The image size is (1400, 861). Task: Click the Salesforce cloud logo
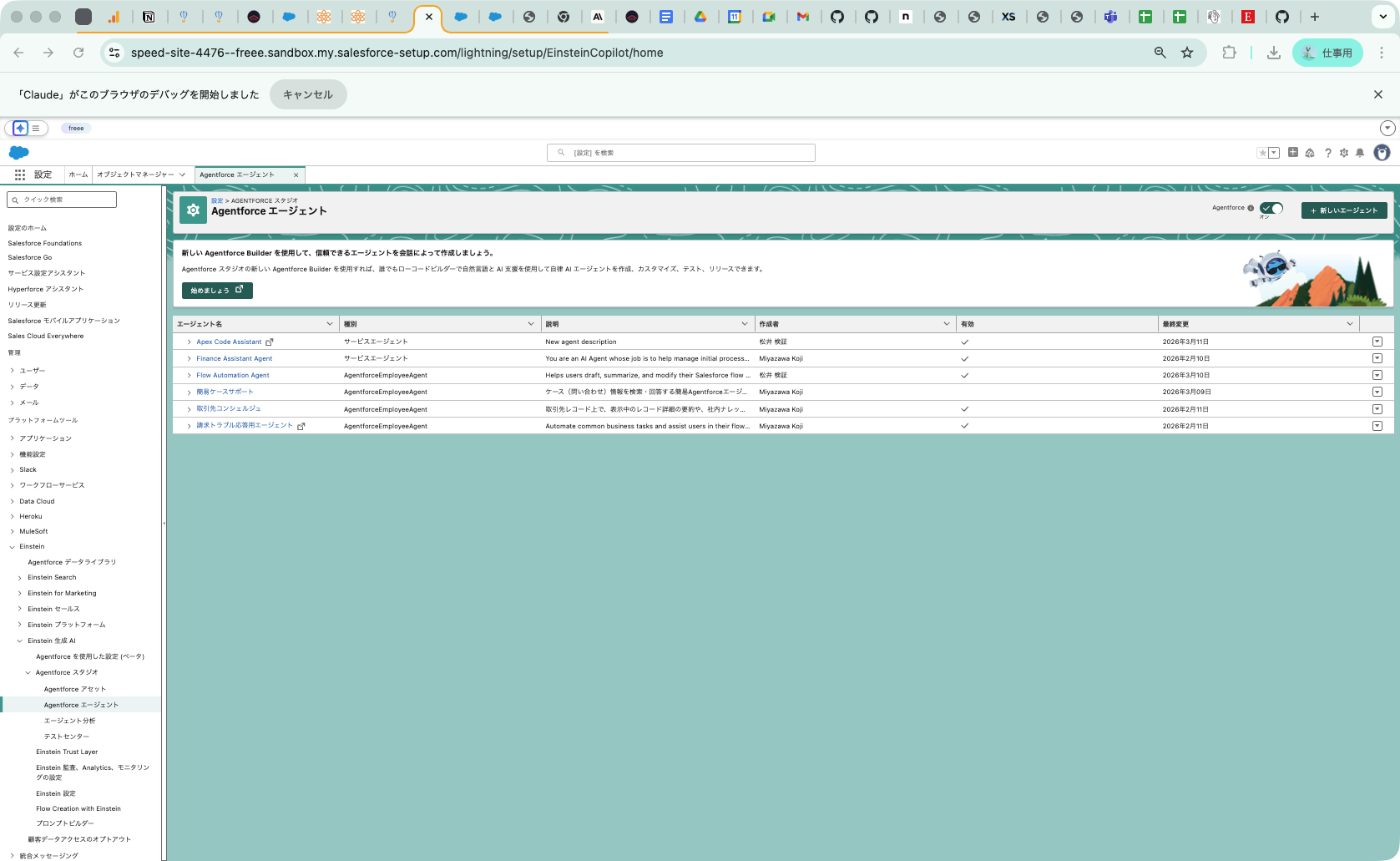pos(18,152)
